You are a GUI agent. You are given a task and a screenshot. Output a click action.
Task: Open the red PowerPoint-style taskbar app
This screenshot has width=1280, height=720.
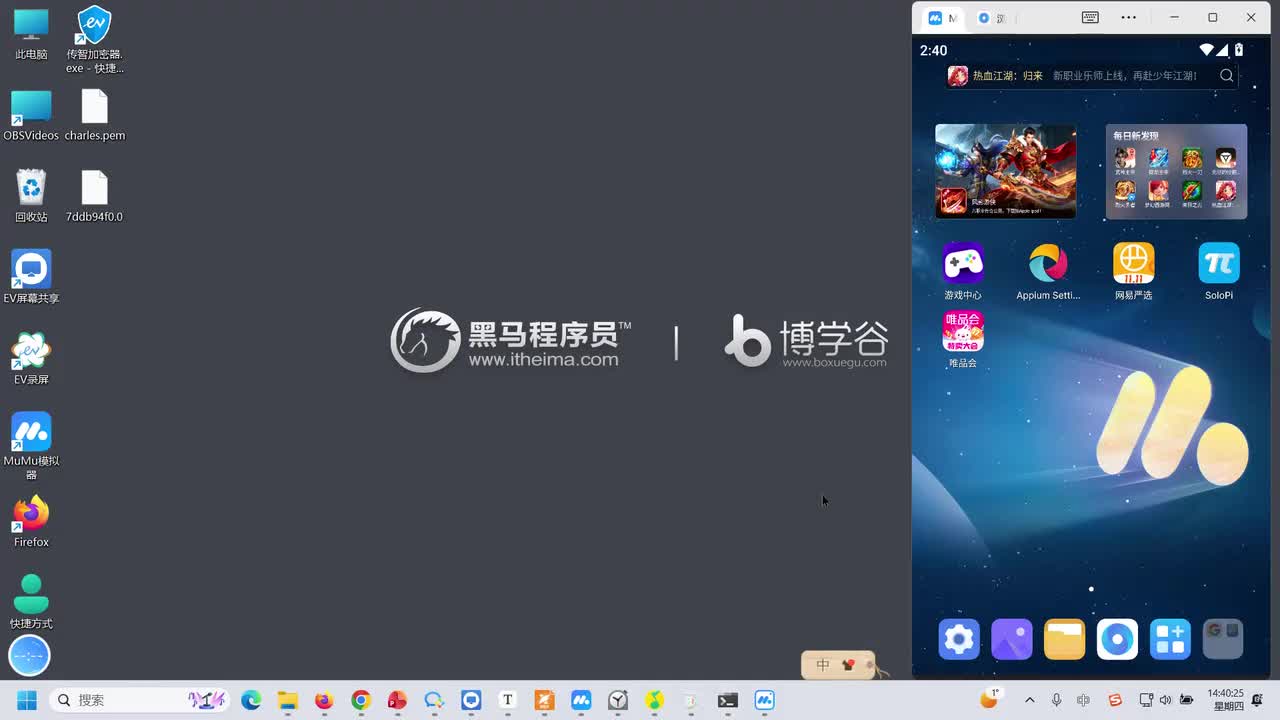coord(398,700)
